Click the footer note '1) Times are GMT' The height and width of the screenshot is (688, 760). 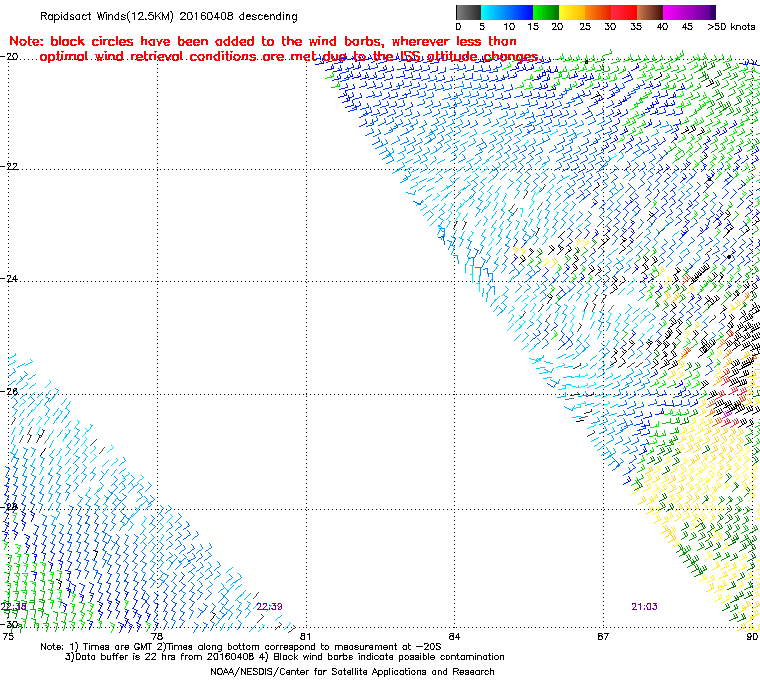[112, 647]
